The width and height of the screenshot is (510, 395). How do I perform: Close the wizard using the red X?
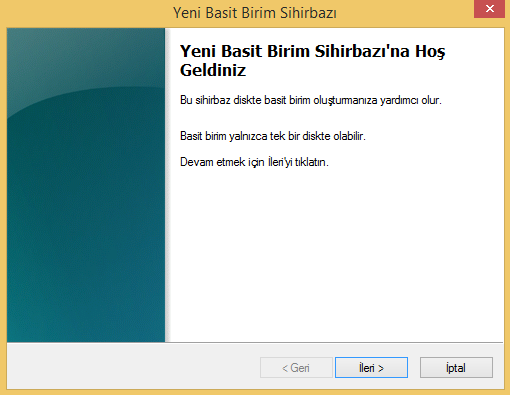pyautogui.click(x=489, y=9)
